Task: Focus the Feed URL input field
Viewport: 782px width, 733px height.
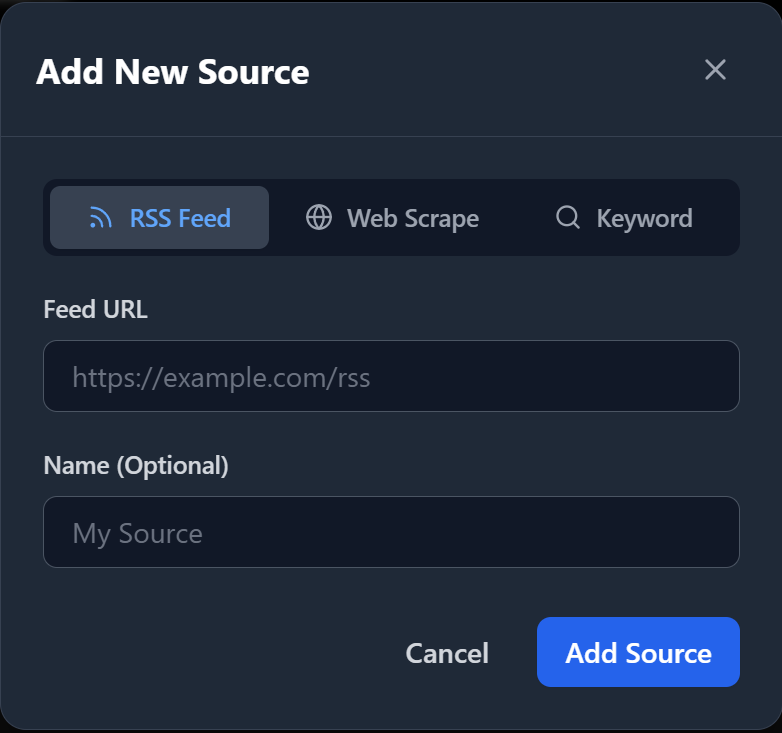Action: (391, 376)
